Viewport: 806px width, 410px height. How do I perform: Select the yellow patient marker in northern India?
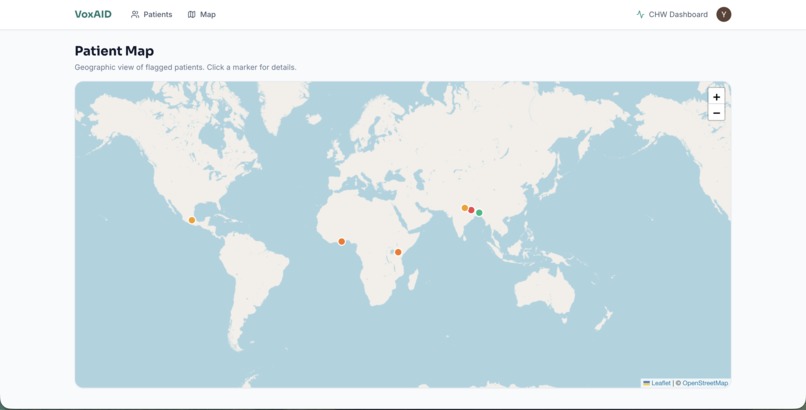(465, 208)
